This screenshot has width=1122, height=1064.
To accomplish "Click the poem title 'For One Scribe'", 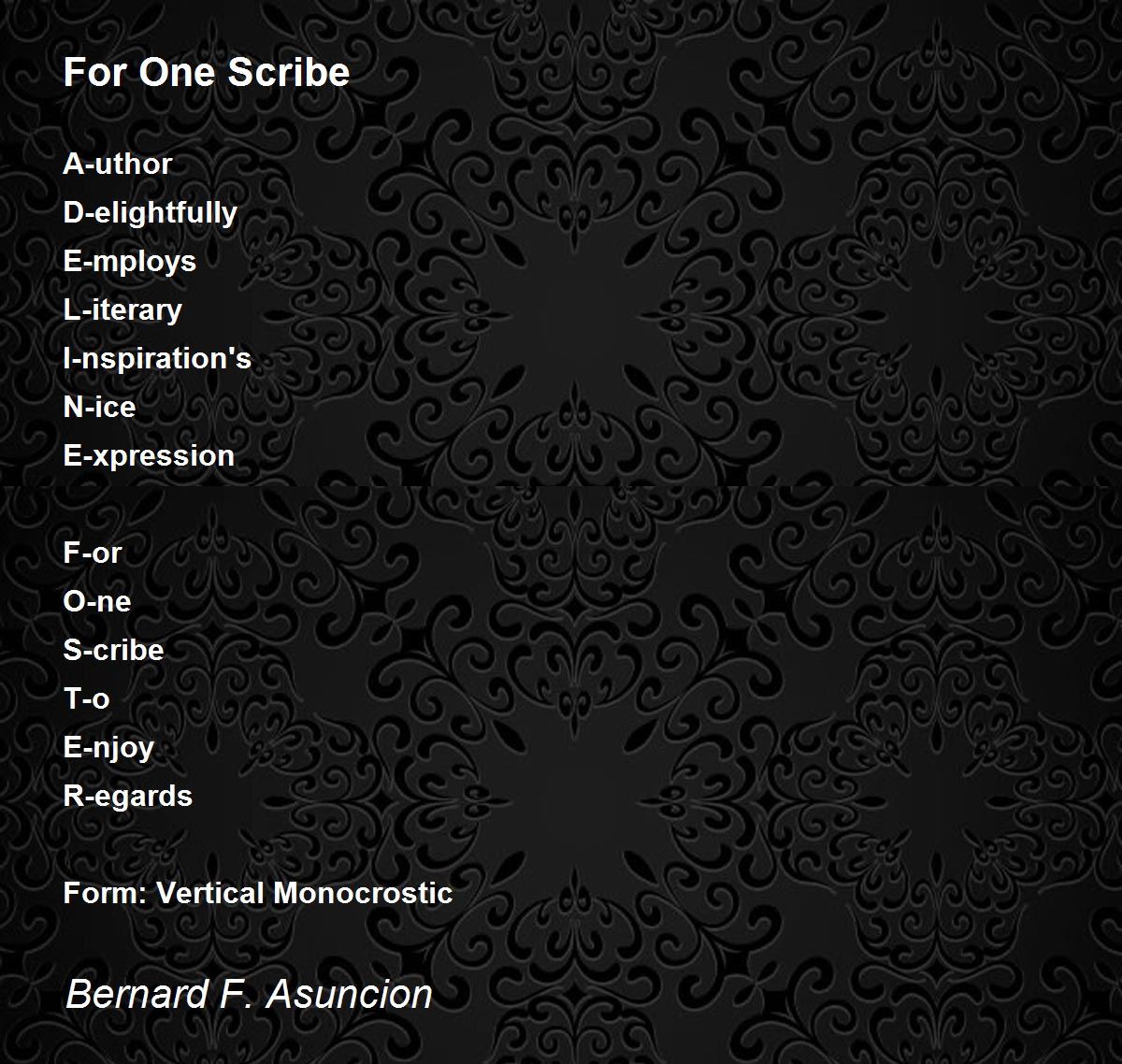I will [207, 73].
